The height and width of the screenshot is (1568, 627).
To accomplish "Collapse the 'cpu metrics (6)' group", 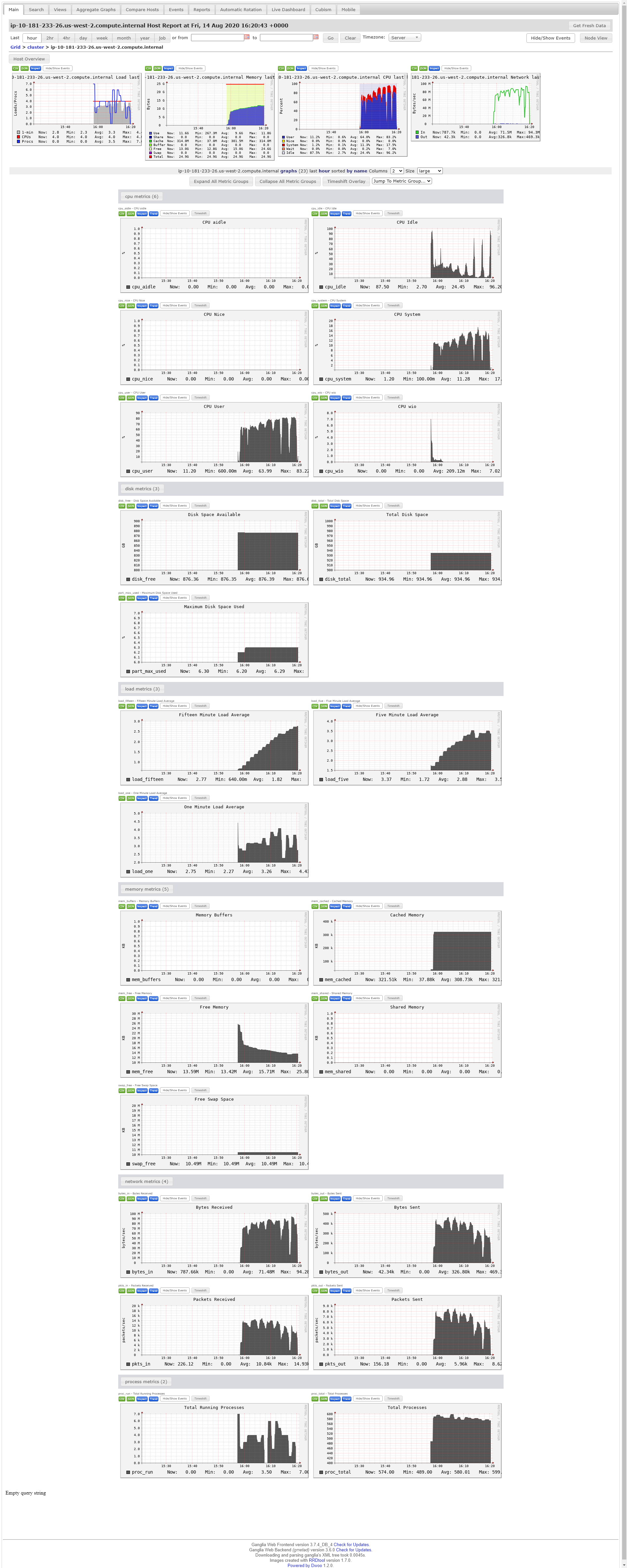I will coord(141,197).
